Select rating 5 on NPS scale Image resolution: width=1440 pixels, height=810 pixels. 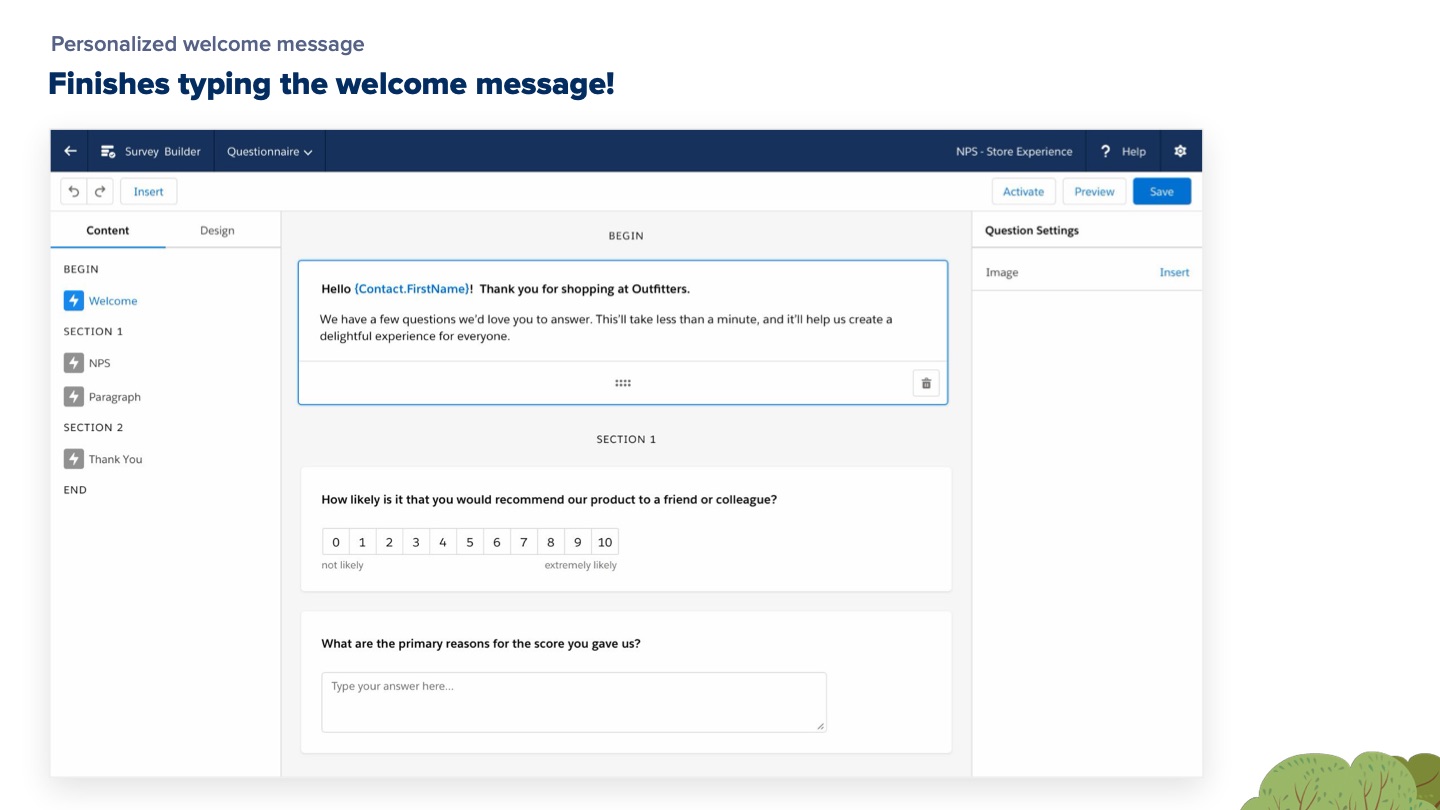coord(470,542)
